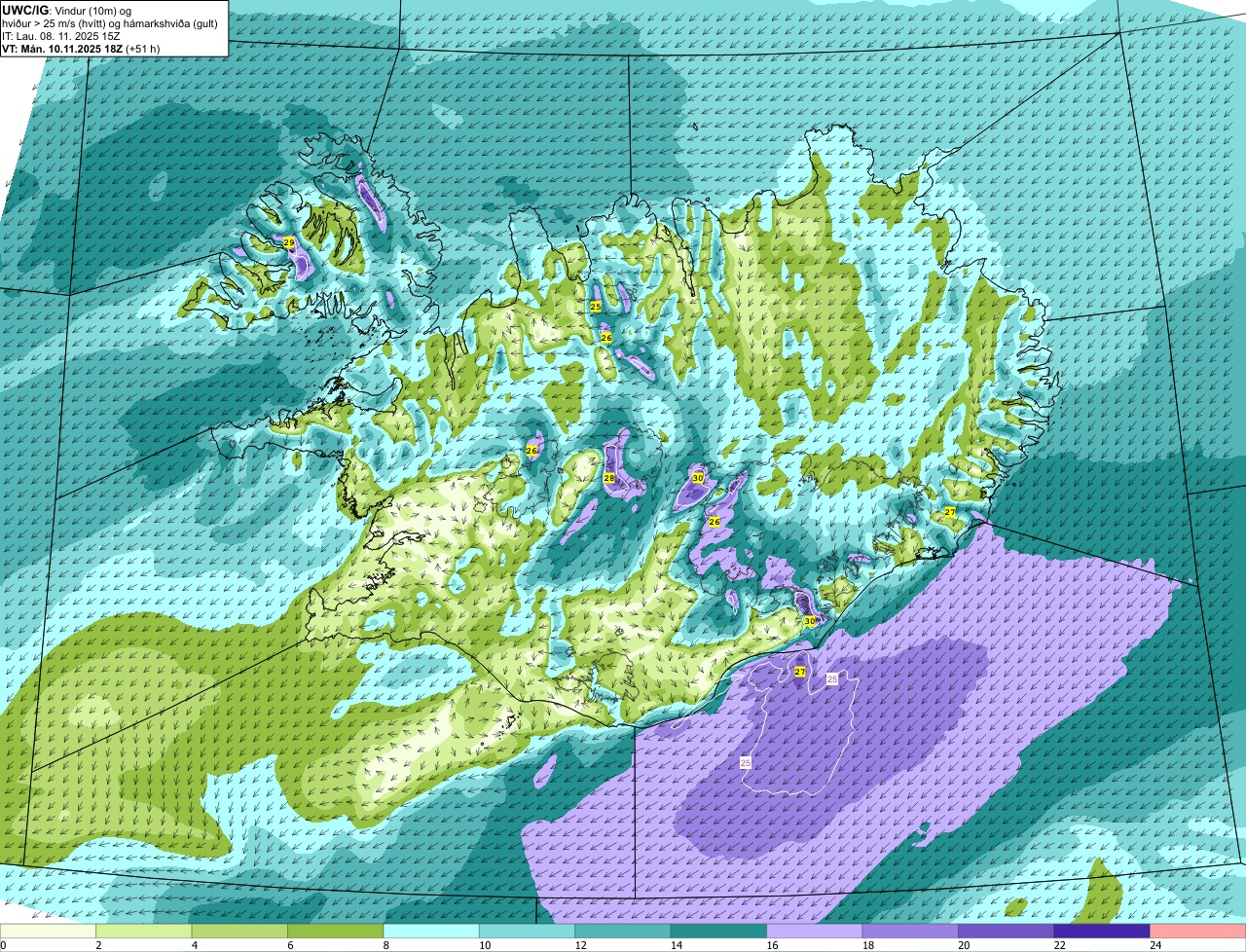Click the initial time "IT: Lau. 08. 11. 2025 15Z"

[x=61, y=35]
